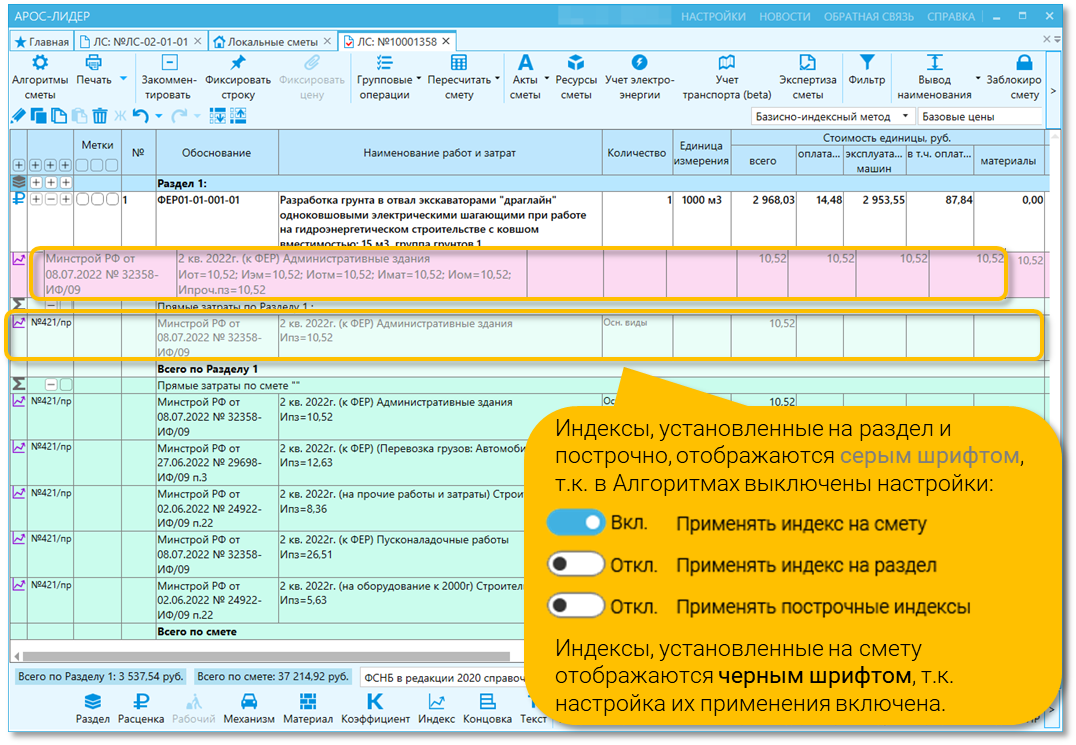Open Вывод наименования dropdown arrow

tap(978, 79)
